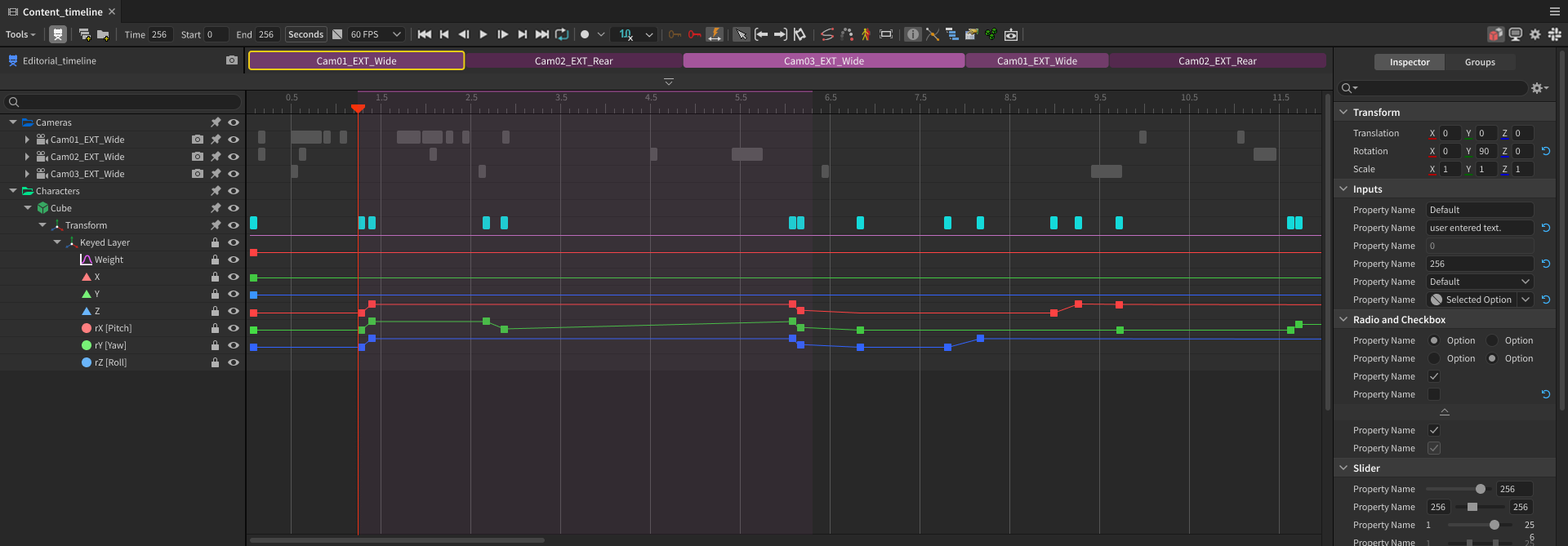Select the Cam02_EXT_Rear clip at far right

tap(1217, 60)
